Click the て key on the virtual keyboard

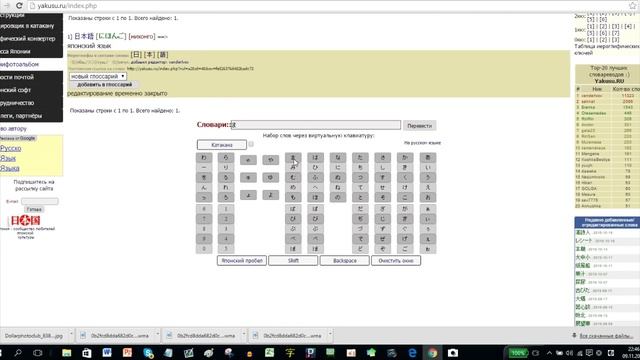tap(360, 187)
